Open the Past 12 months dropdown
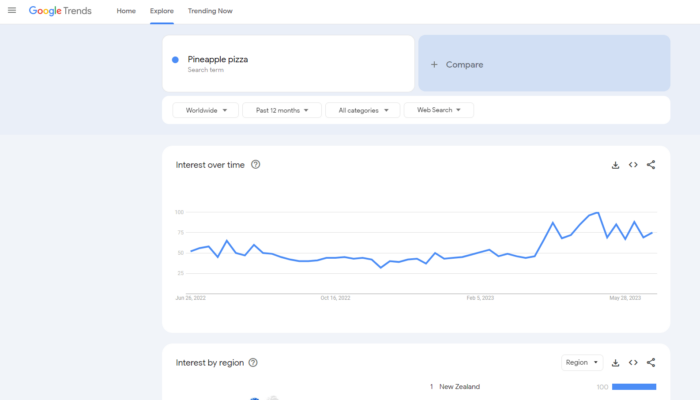The height and width of the screenshot is (400, 700). pyautogui.click(x=282, y=110)
